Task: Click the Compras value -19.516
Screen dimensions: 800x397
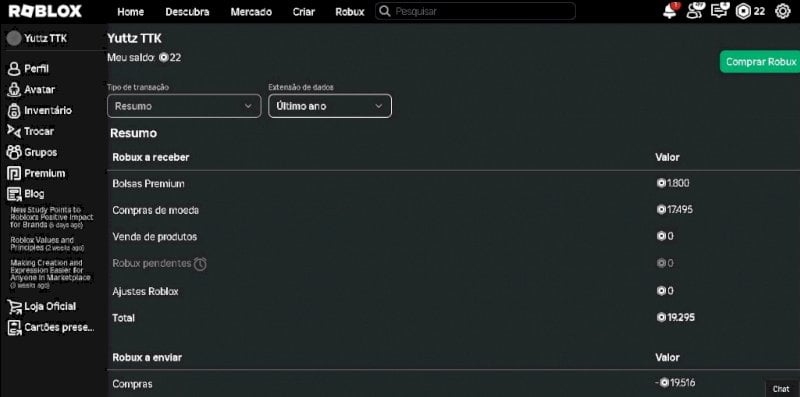Action: 675,383
